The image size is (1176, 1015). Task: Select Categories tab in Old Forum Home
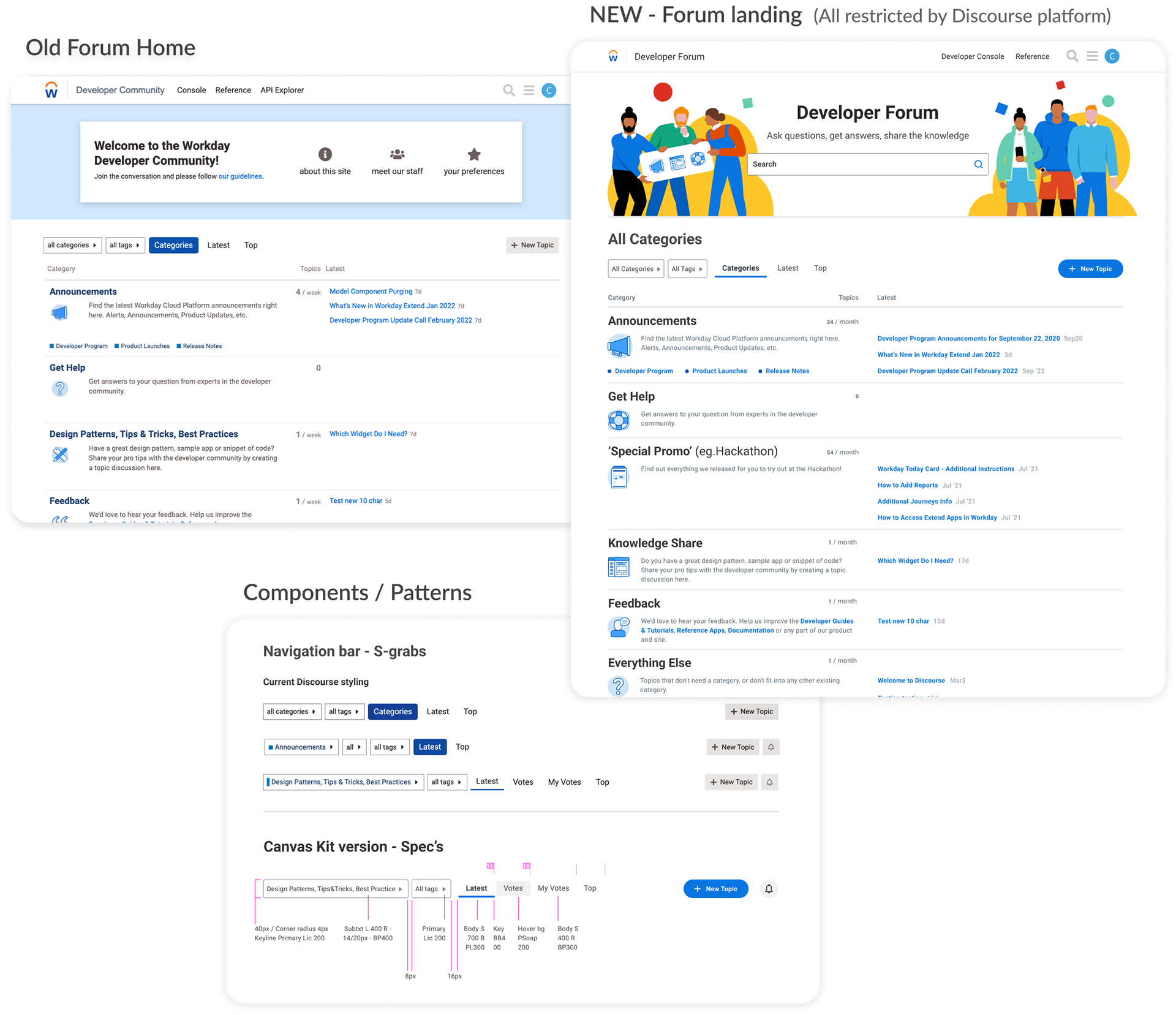pos(173,245)
